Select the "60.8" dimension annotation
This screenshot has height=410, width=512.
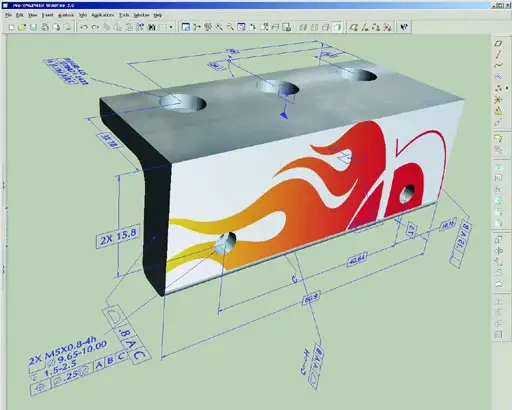pyautogui.click(x=311, y=298)
